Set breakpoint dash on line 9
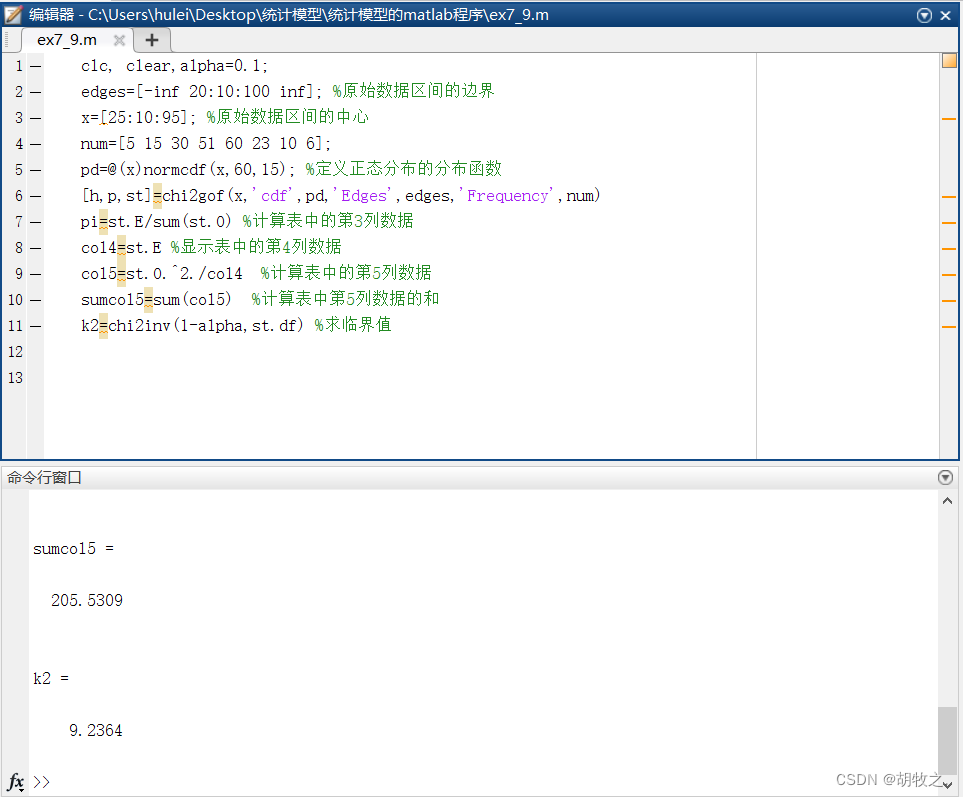 [x=36, y=274]
